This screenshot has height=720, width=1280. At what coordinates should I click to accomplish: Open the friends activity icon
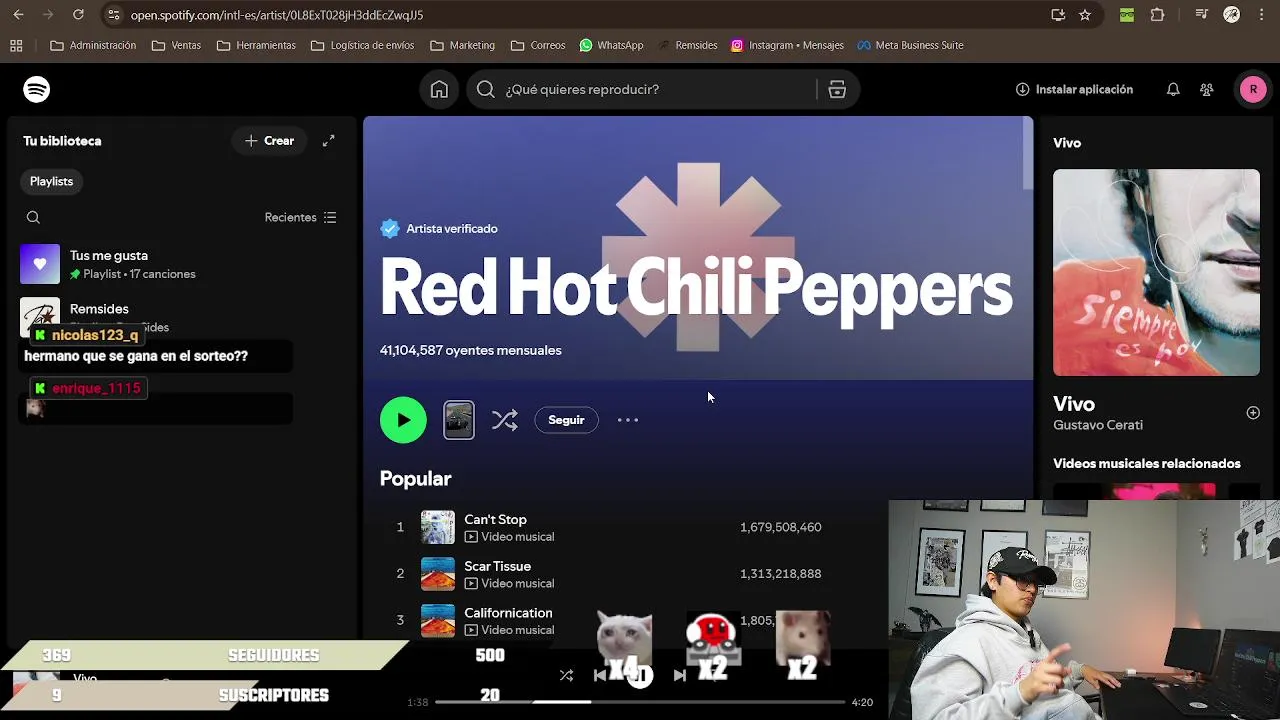coord(1207,89)
